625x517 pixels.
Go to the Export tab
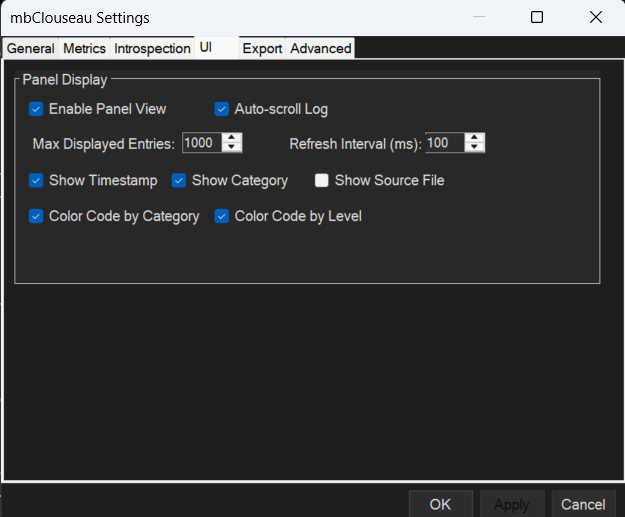tap(262, 48)
